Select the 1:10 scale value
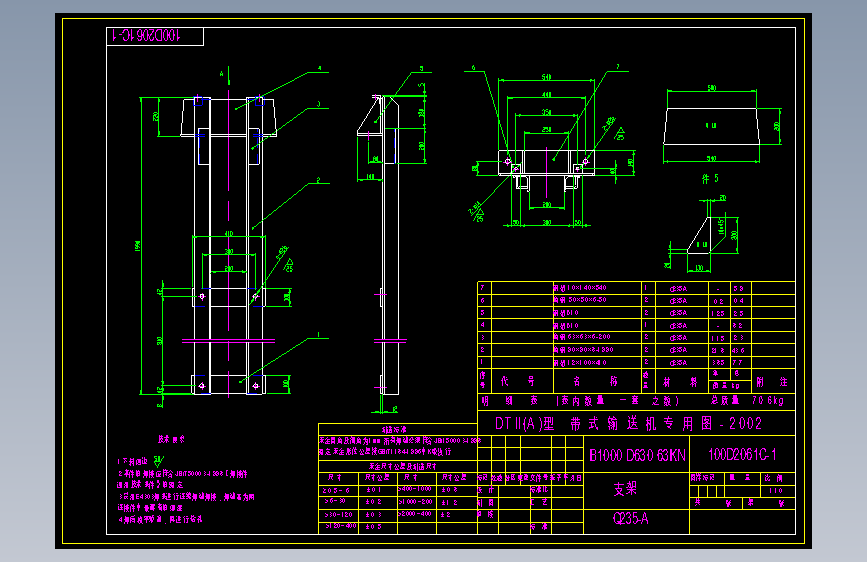The width and height of the screenshot is (867, 562). tap(775, 490)
